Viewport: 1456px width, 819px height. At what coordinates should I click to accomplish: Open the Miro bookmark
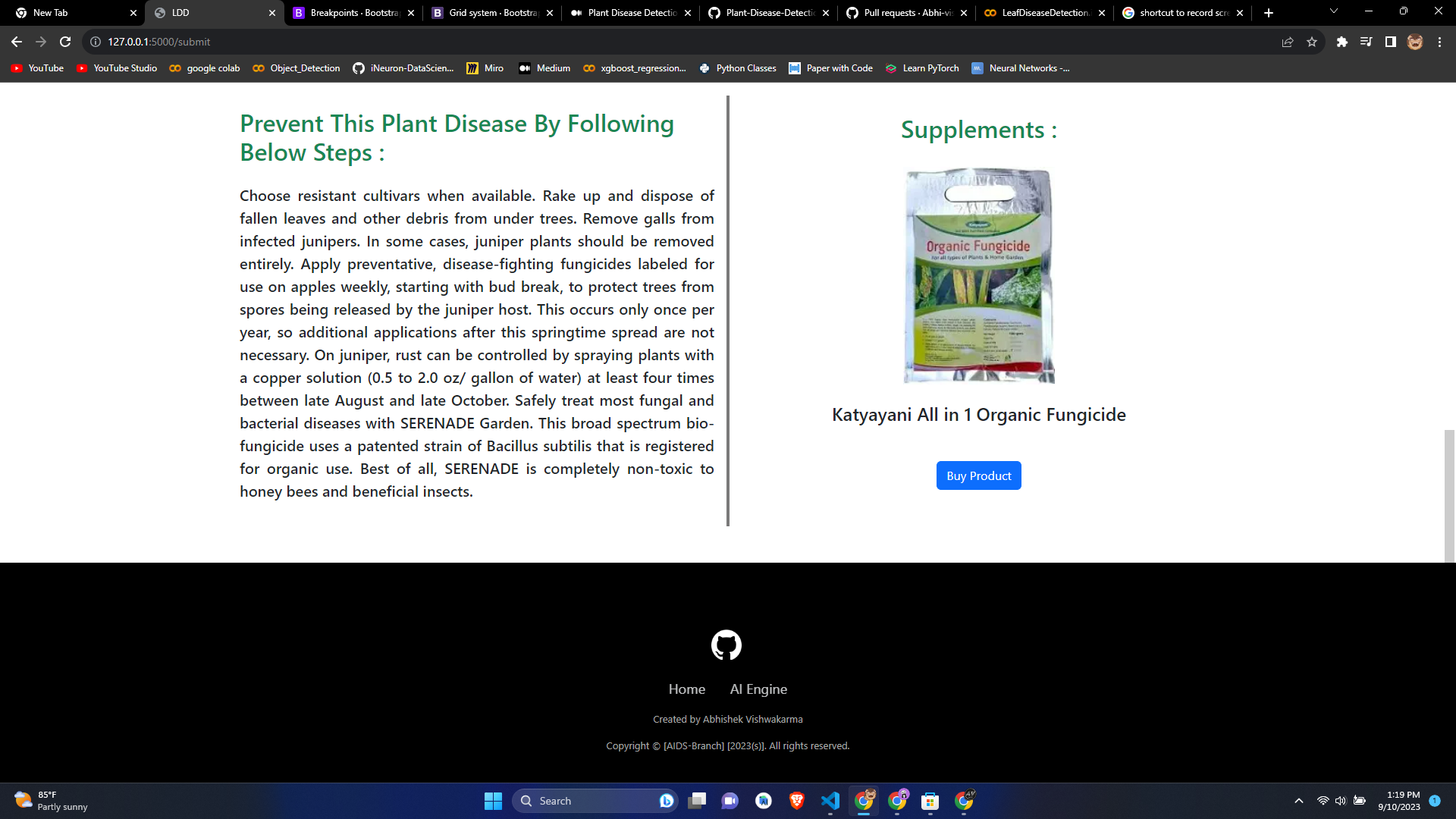click(x=485, y=68)
